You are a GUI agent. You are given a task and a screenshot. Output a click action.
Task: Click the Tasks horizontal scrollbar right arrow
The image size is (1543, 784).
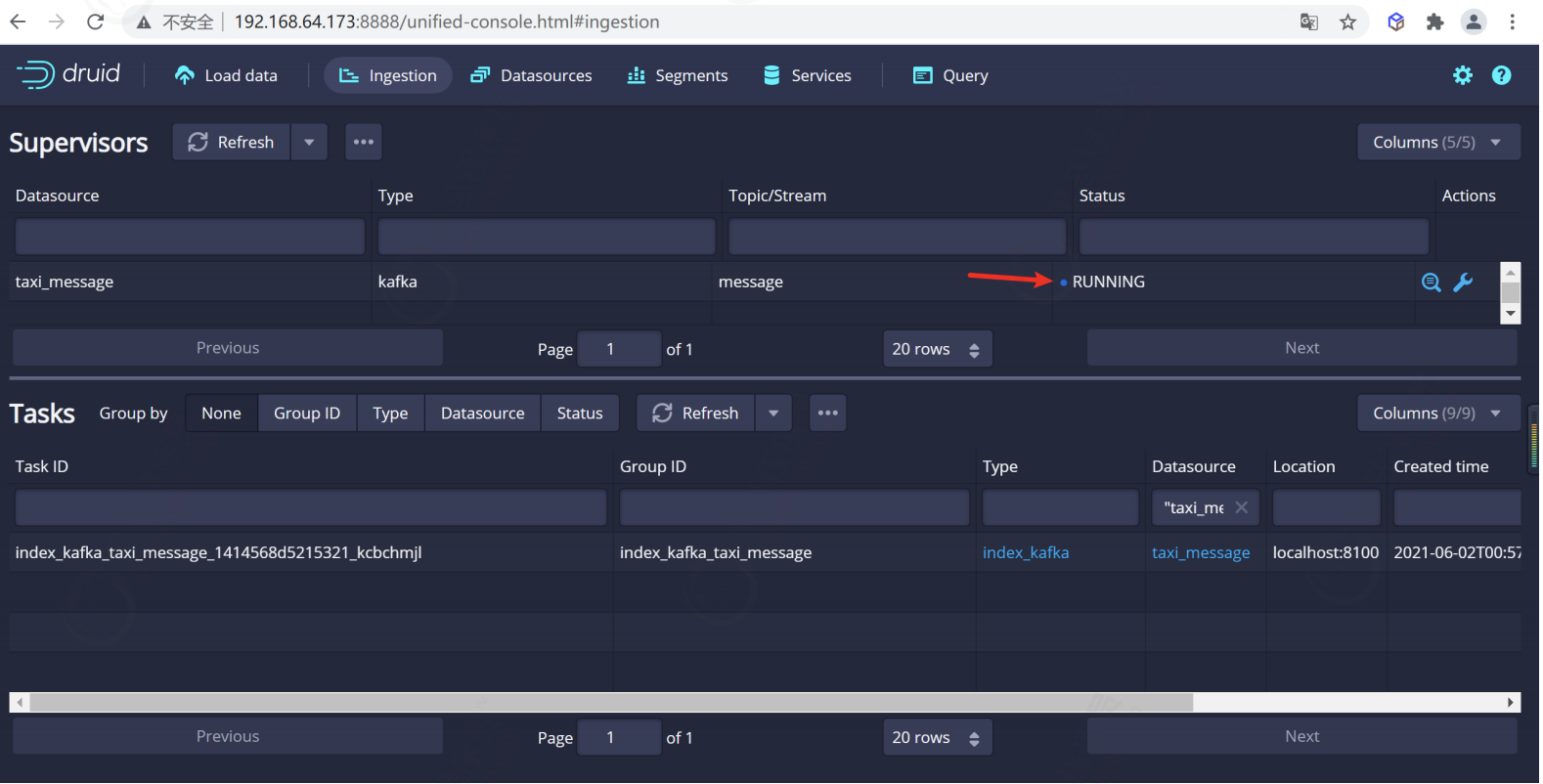tap(1511, 702)
